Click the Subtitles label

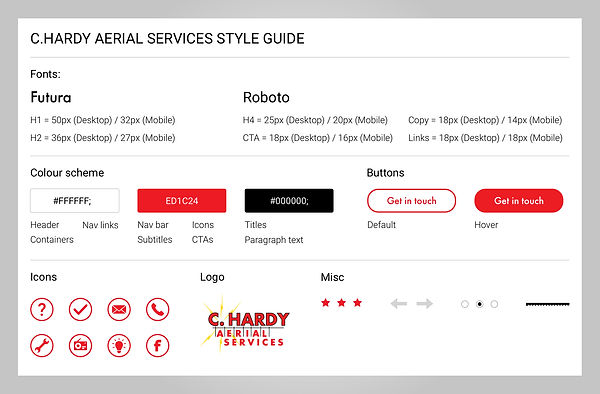click(155, 239)
